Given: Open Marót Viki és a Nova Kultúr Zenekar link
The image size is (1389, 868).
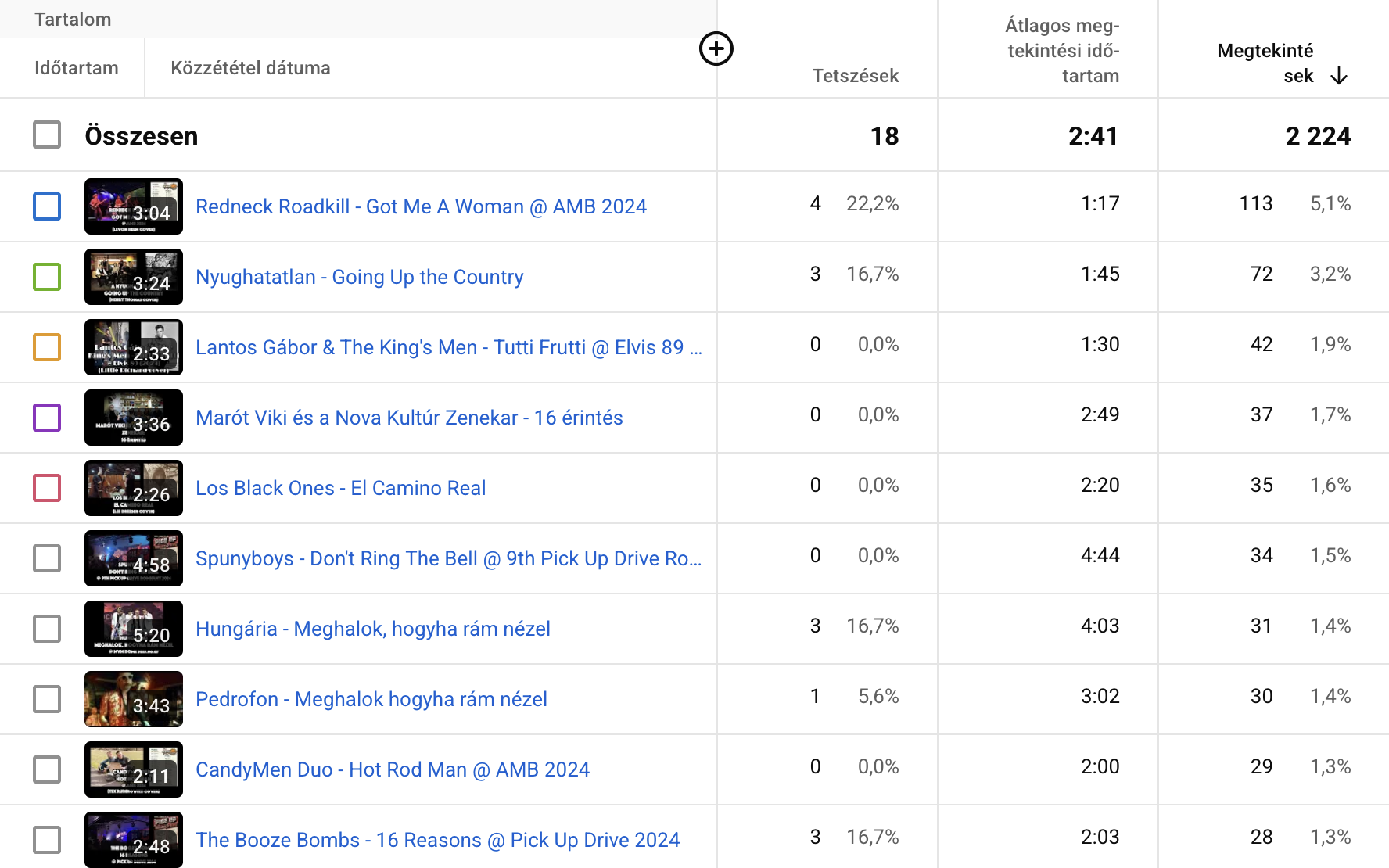Looking at the screenshot, I should click(x=409, y=418).
